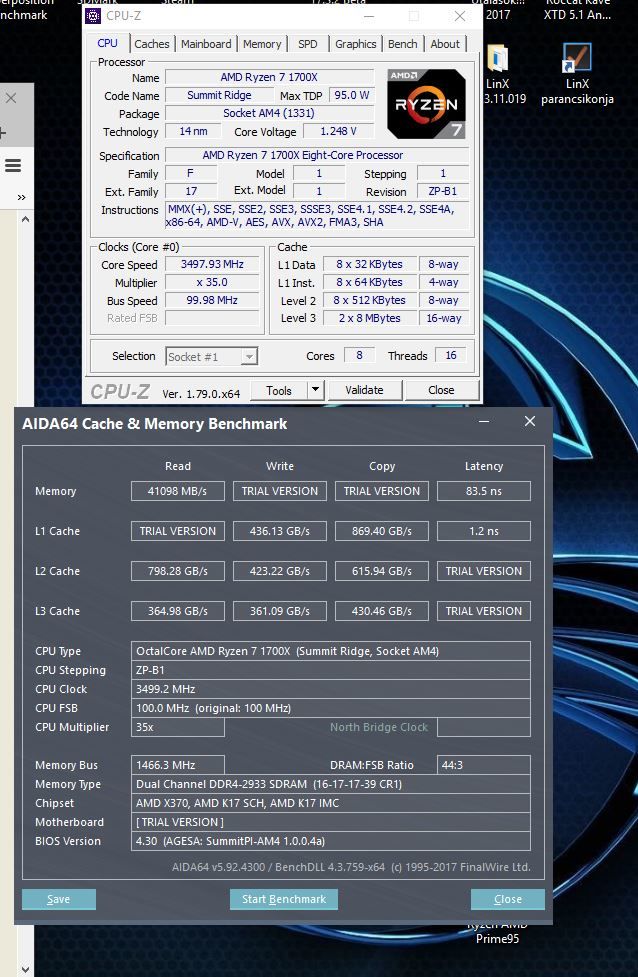
Task: Click the scroll down arrow on left scrollbar
Action: click(x=25, y=970)
